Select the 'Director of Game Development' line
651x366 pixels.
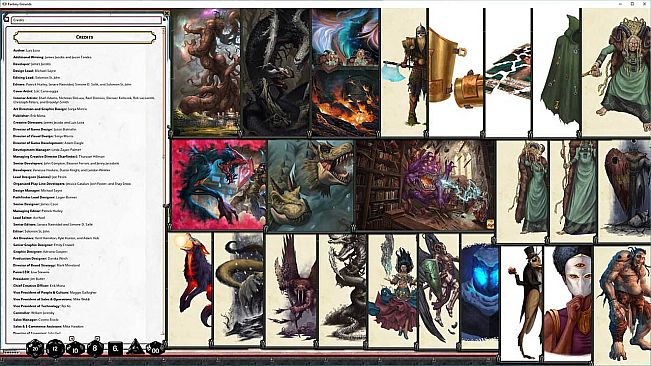48,143
